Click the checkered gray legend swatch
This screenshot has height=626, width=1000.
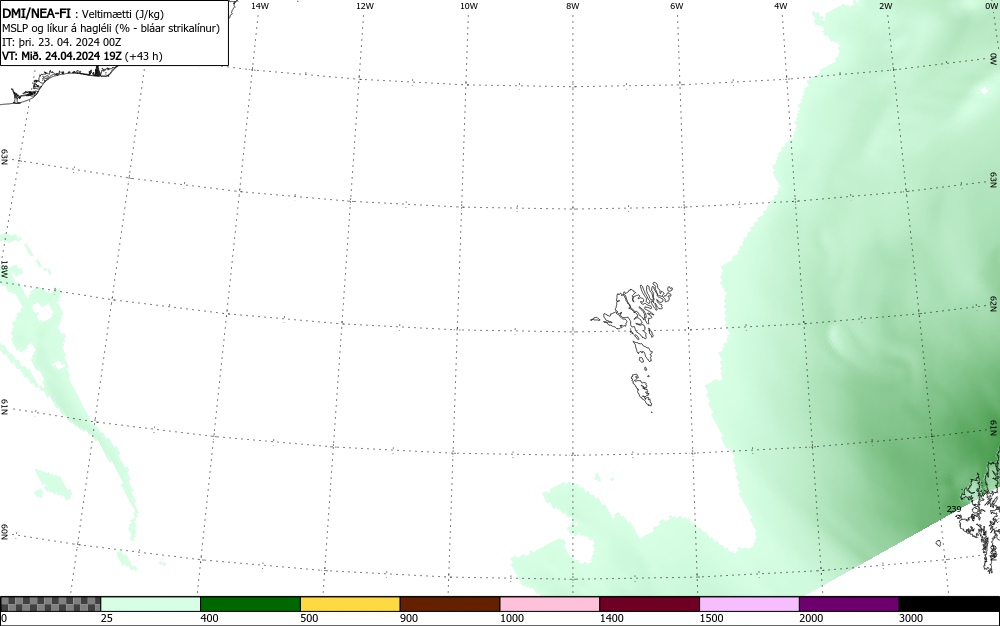click(x=51, y=604)
